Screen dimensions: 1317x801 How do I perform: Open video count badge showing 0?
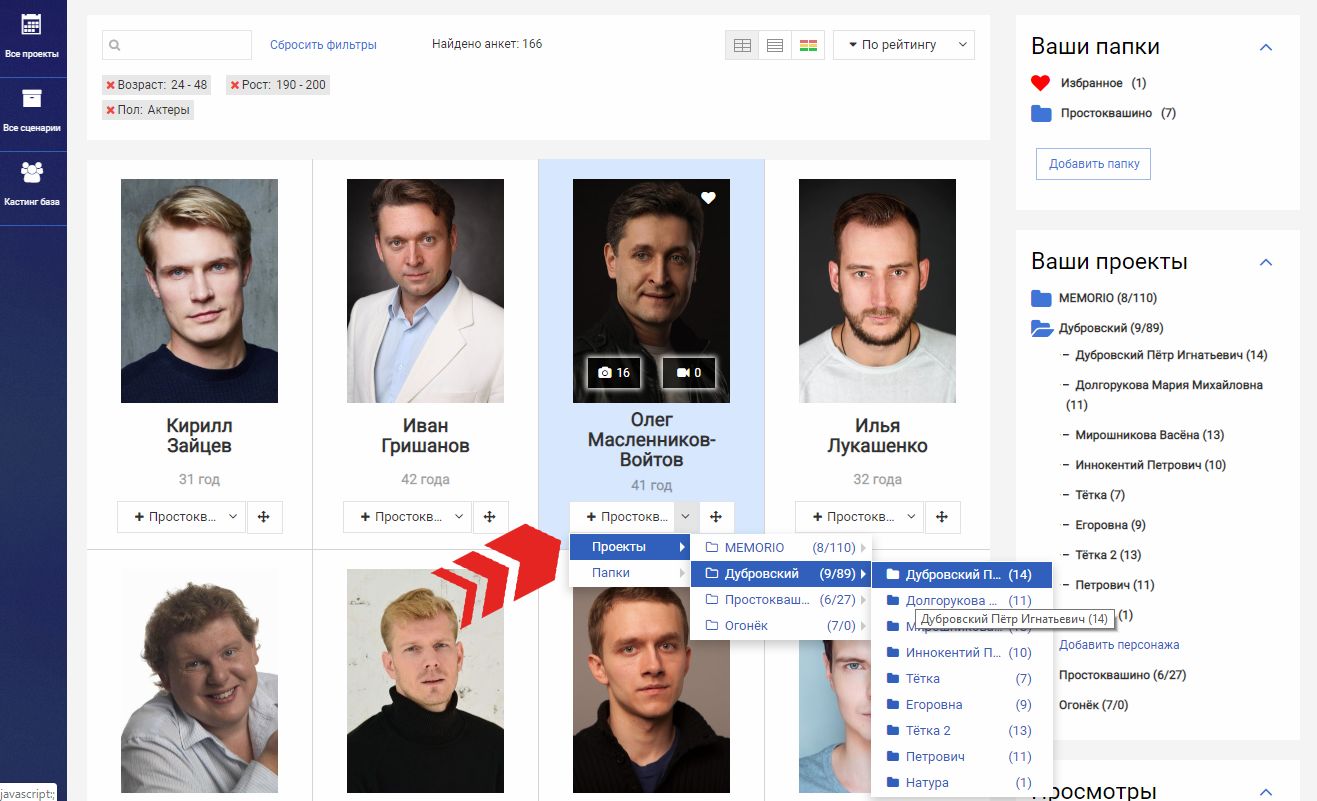click(689, 373)
